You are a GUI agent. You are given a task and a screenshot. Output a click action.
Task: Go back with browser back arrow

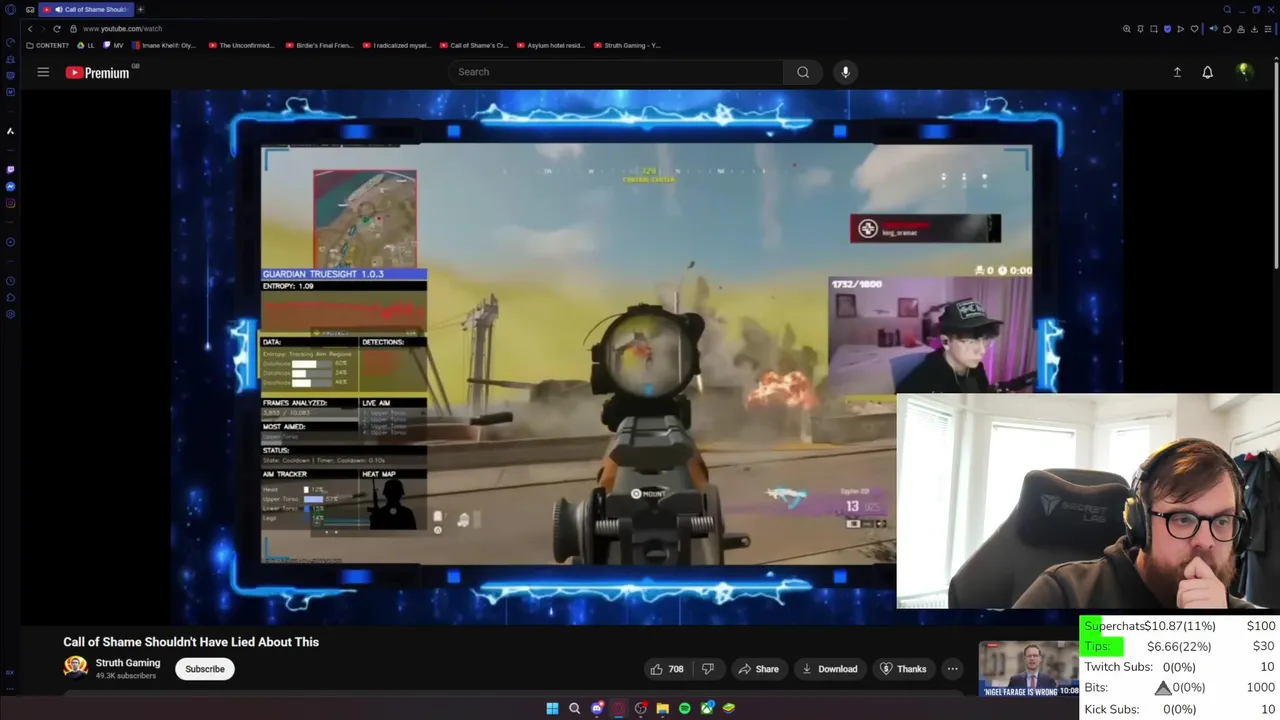[30, 29]
